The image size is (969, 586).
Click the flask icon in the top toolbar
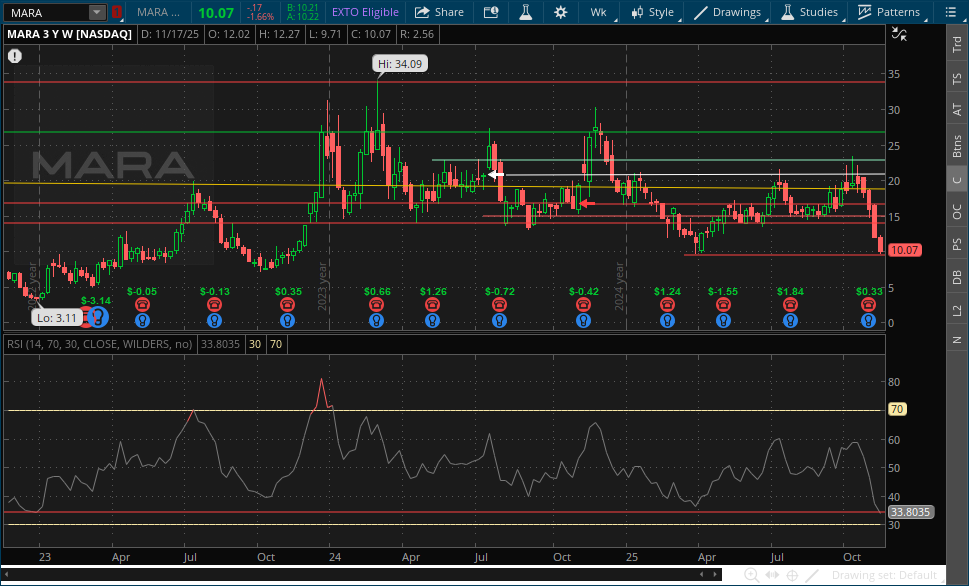(x=526, y=12)
